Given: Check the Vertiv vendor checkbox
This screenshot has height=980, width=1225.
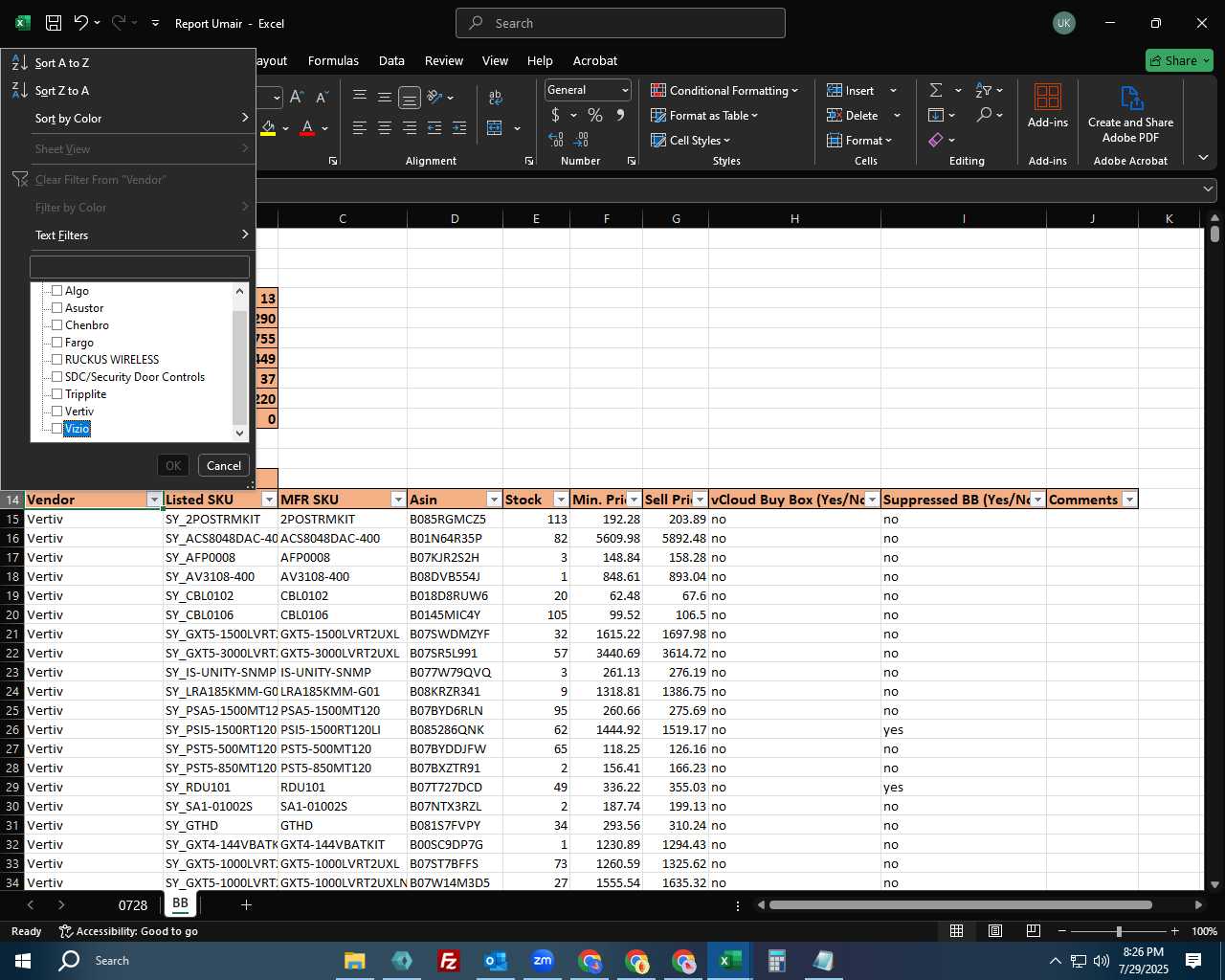Looking at the screenshot, I should point(56,411).
